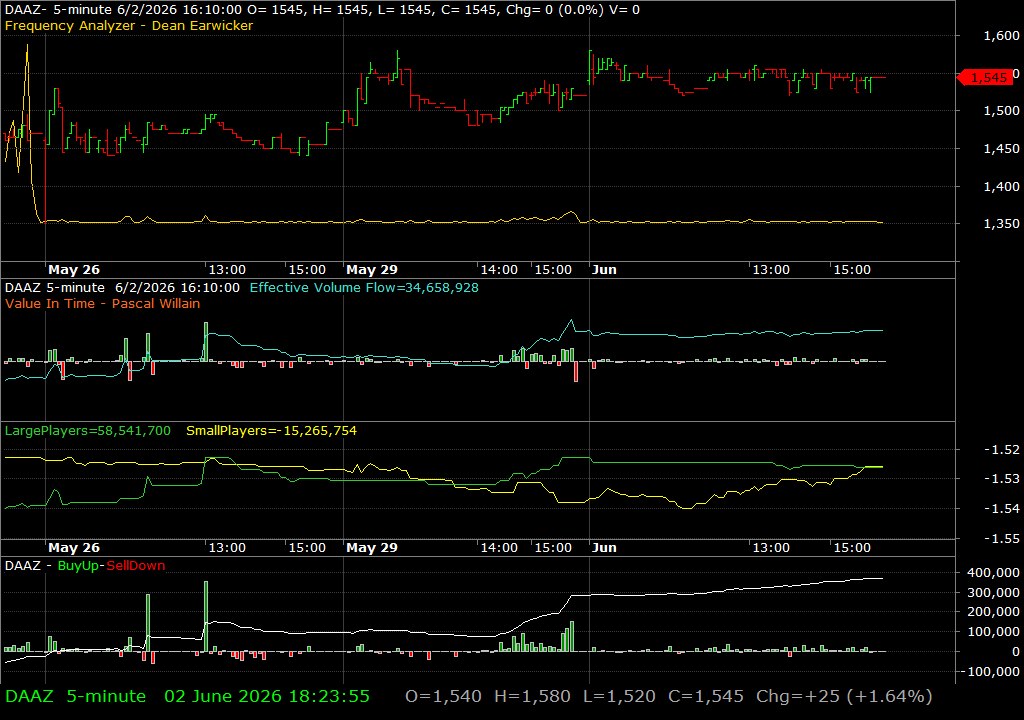The height and width of the screenshot is (720, 1024).
Task: Click the 1,500 price axis label
Action: click(x=1001, y=110)
